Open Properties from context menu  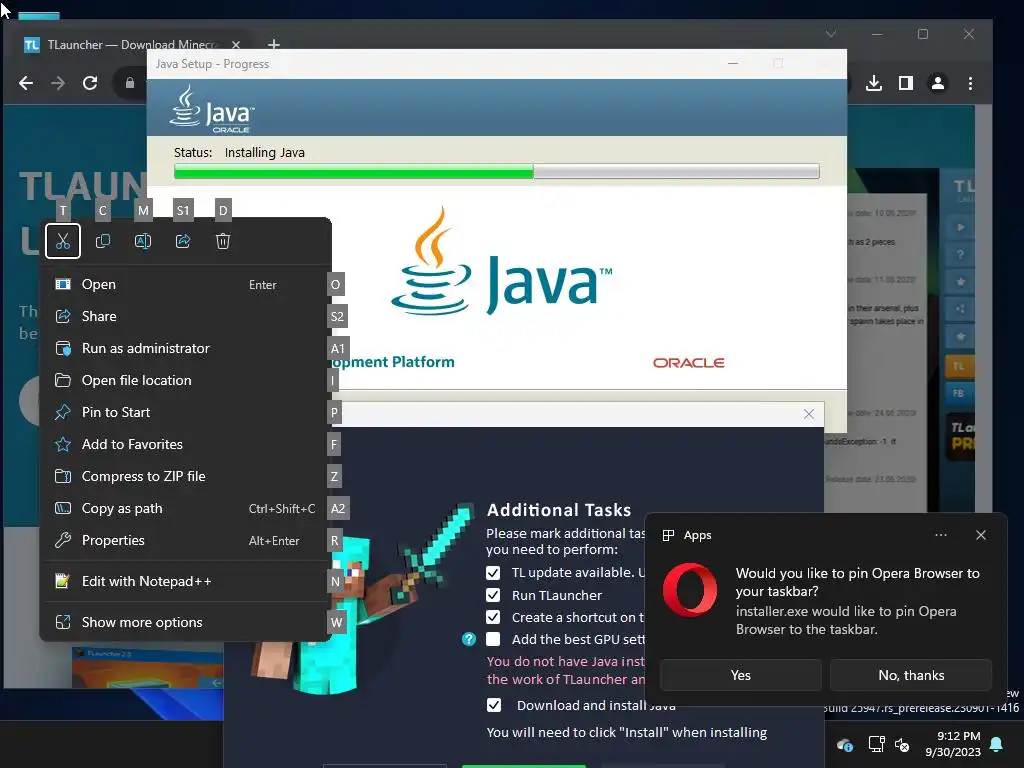tap(185, 540)
